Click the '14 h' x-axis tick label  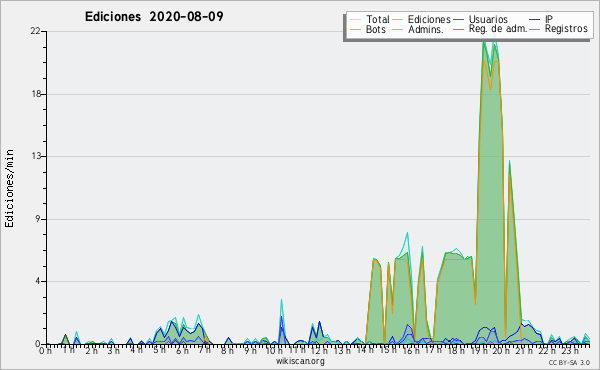[364, 350]
